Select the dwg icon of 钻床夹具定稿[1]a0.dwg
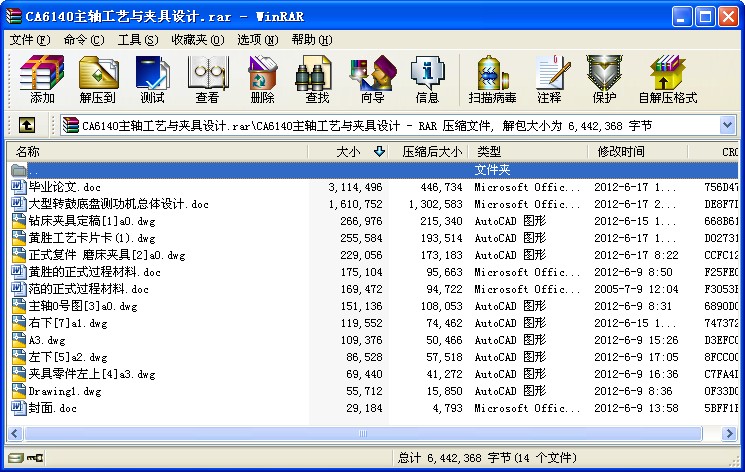This screenshot has height=472, width=745. [18, 221]
